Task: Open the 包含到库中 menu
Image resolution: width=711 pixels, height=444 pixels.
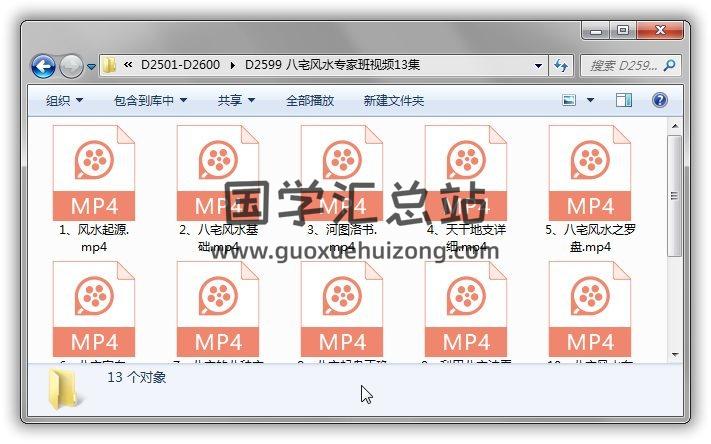Action: [x=150, y=100]
